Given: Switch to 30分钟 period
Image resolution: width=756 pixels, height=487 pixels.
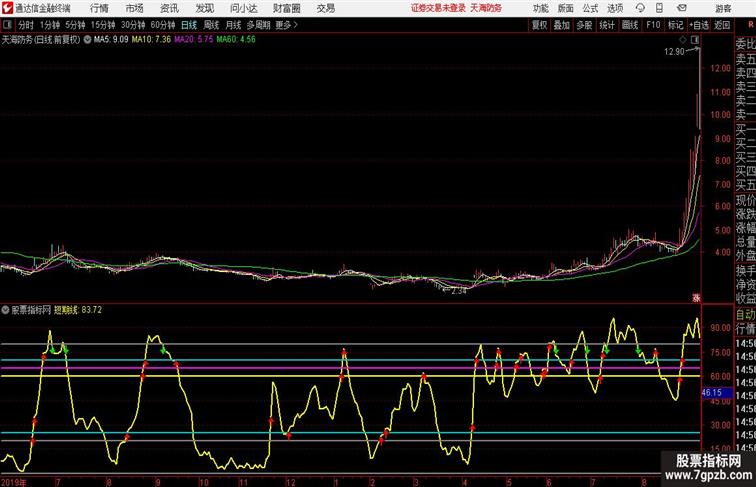Looking at the screenshot, I should [x=133, y=25].
